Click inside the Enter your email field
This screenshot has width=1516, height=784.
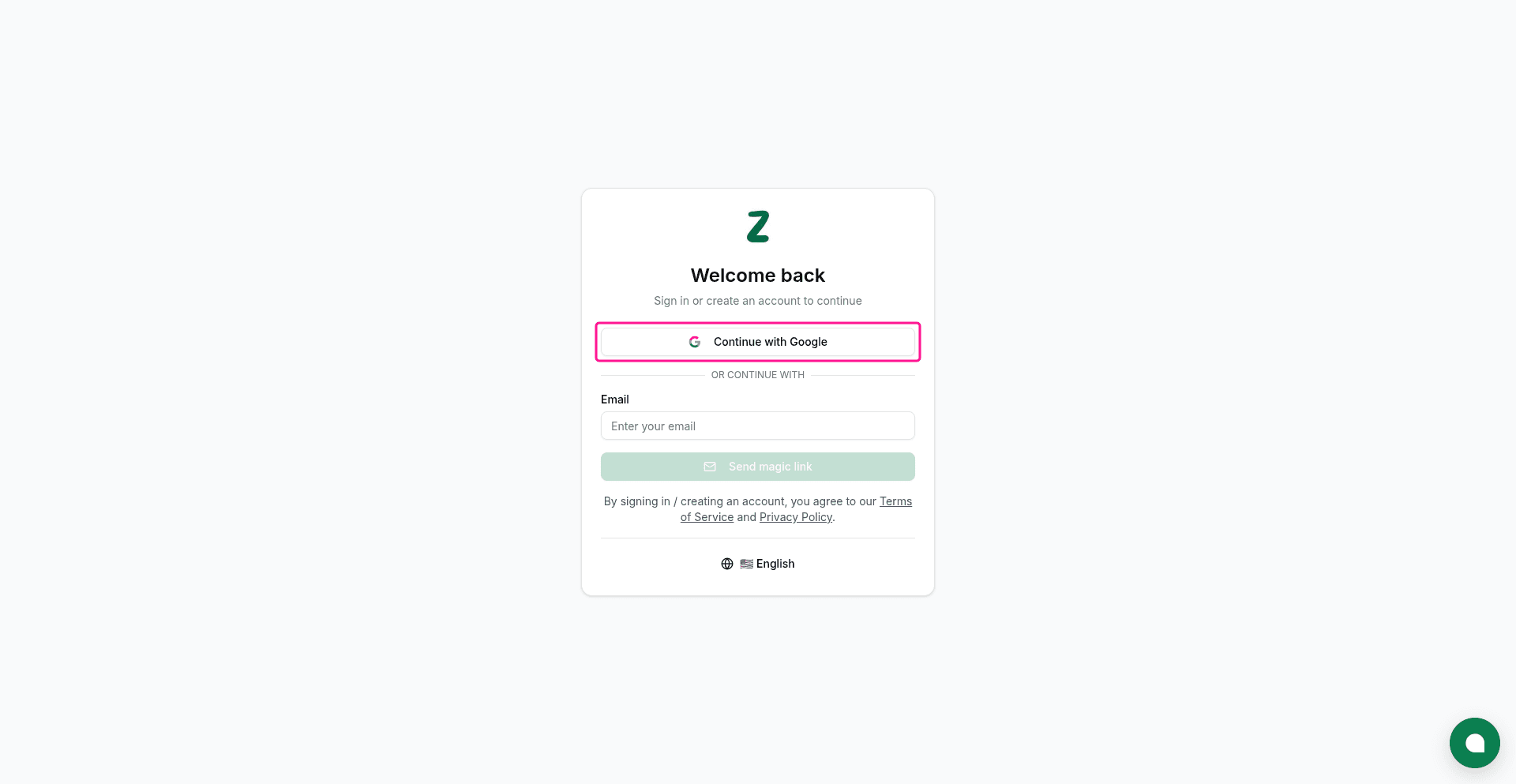(757, 426)
